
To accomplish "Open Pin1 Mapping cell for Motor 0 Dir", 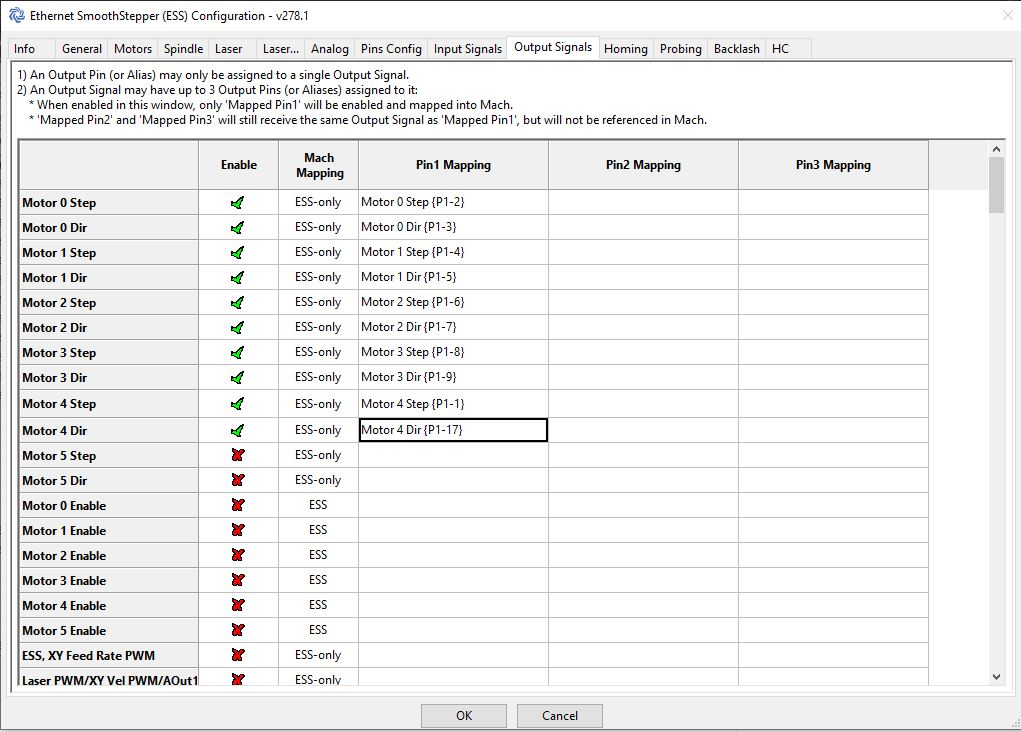I will 453,227.
